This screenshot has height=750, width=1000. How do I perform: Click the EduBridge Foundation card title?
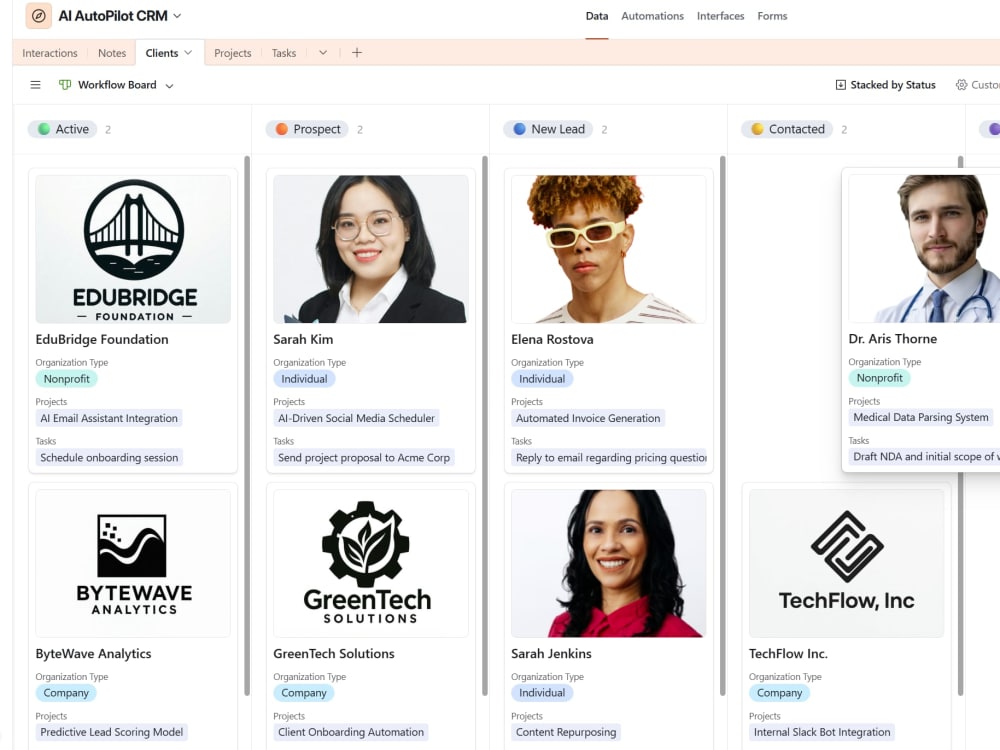pyautogui.click(x=102, y=339)
